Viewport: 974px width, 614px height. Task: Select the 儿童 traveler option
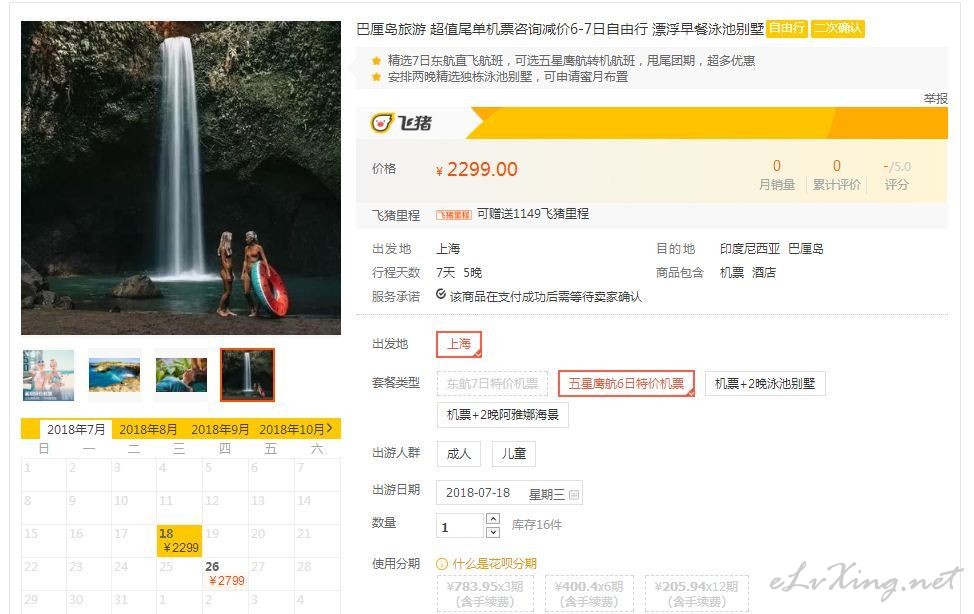[x=514, y=453]
